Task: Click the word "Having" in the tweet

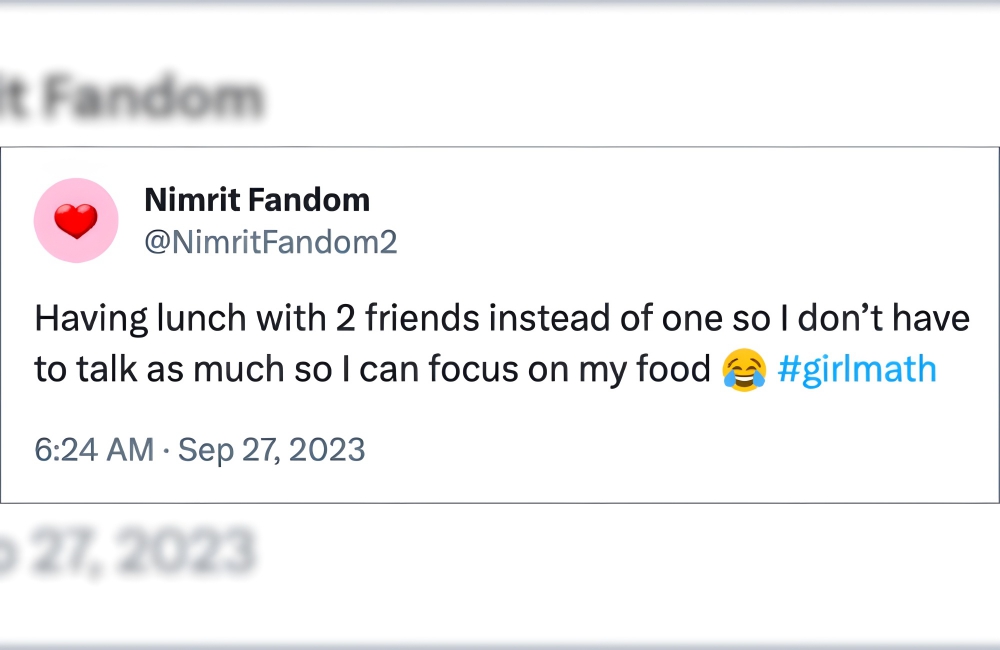Action: pyautogui.click(x=88, y=320)
